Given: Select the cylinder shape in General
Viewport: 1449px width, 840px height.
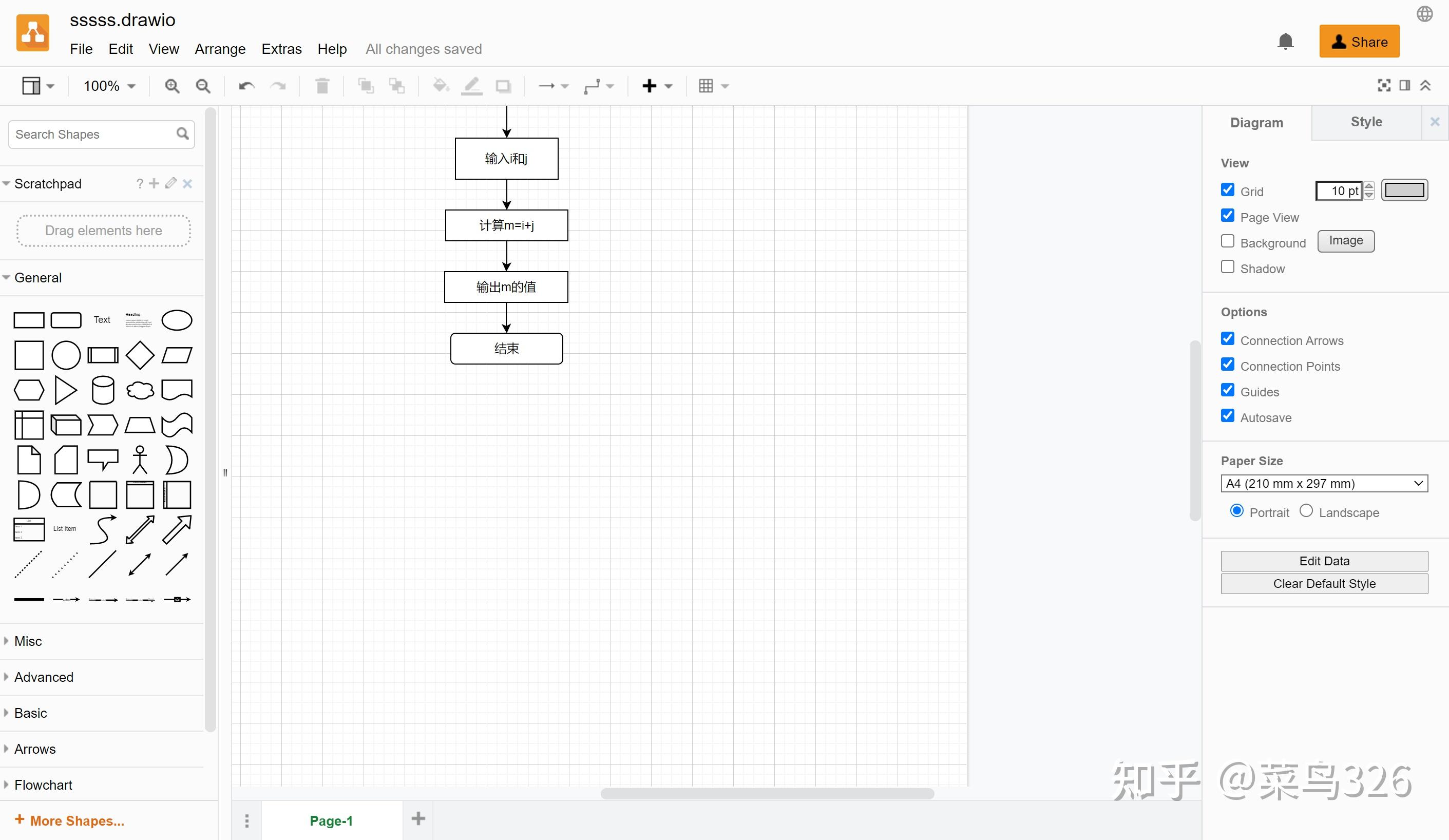Looking at the screenshot, I should 103,390.
